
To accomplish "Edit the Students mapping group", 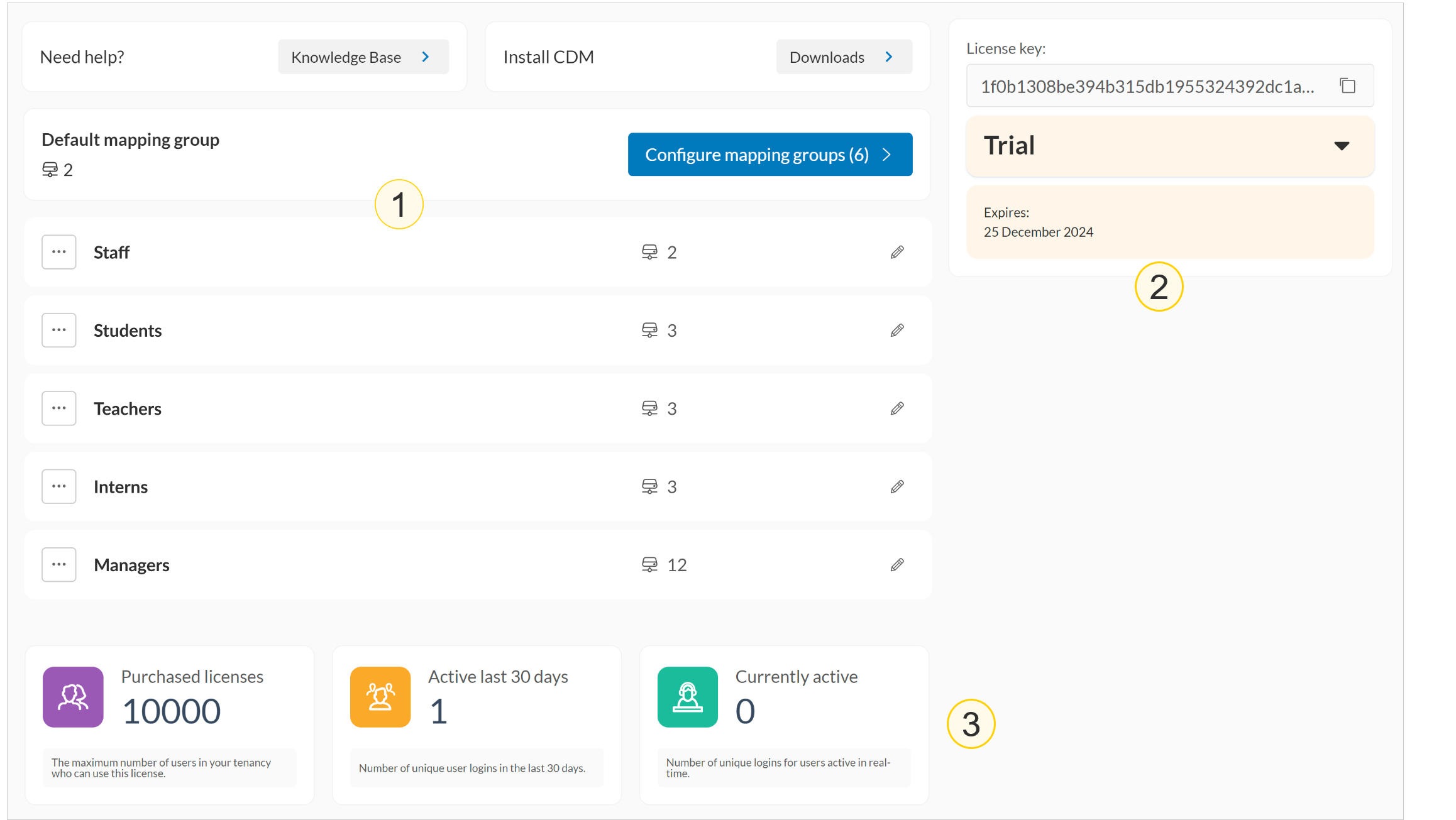I will pos(897,331).
